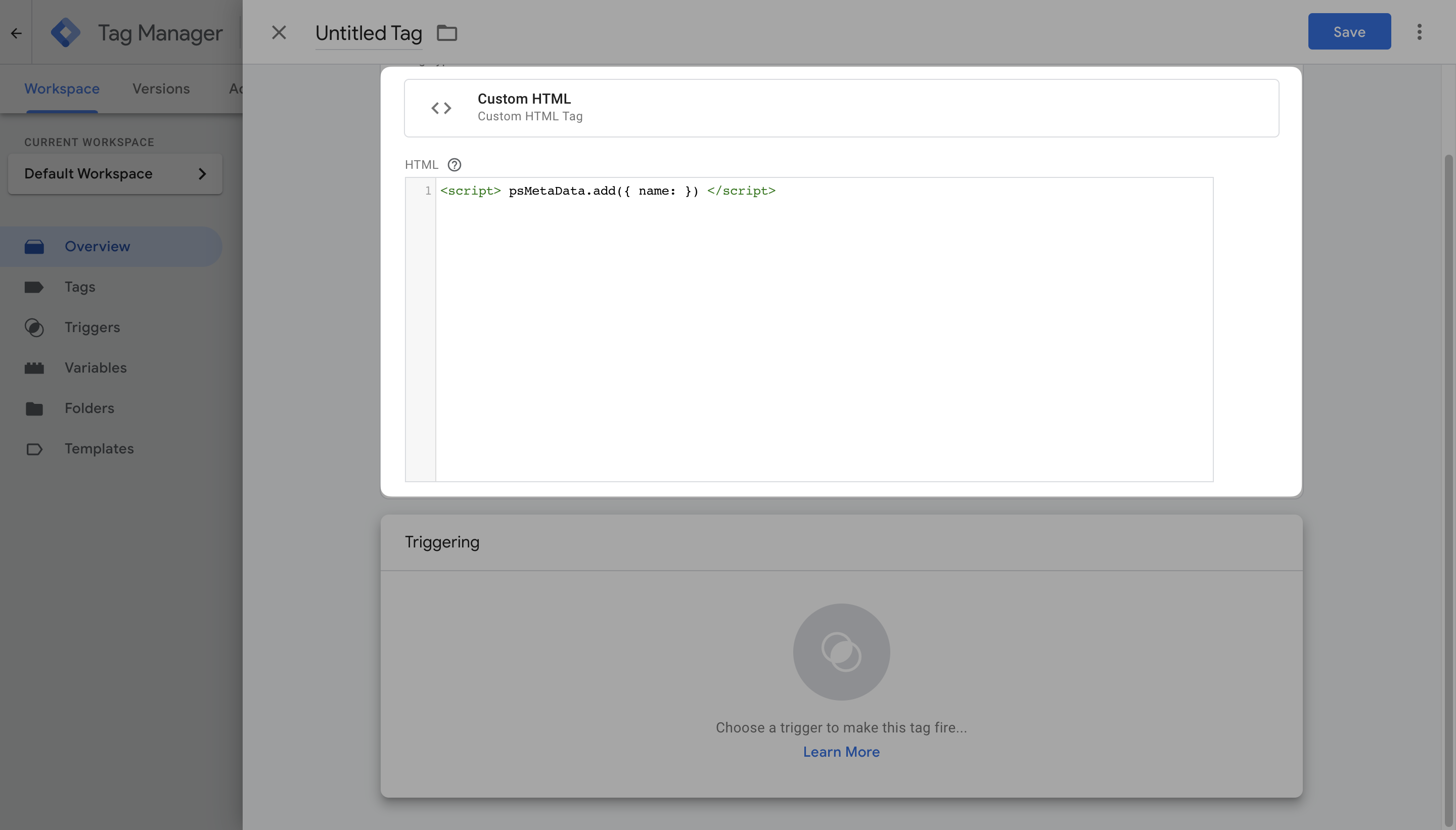This screenshot has height=830, width=1456.
Task: Click the Custom HTML tag type icon
Action: pos(441,108)
